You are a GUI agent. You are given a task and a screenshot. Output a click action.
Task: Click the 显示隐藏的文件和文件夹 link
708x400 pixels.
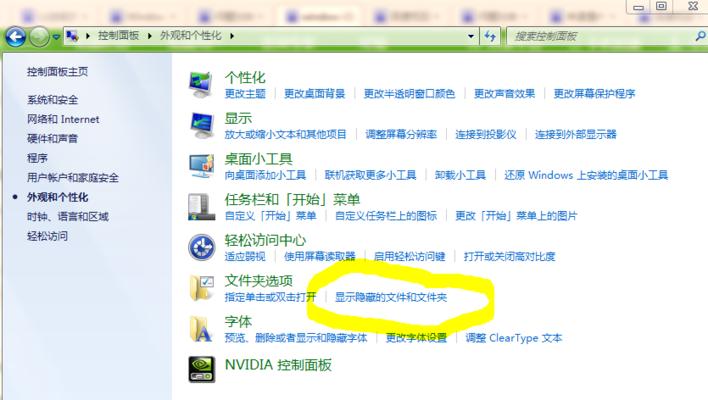tap(391, 297)
